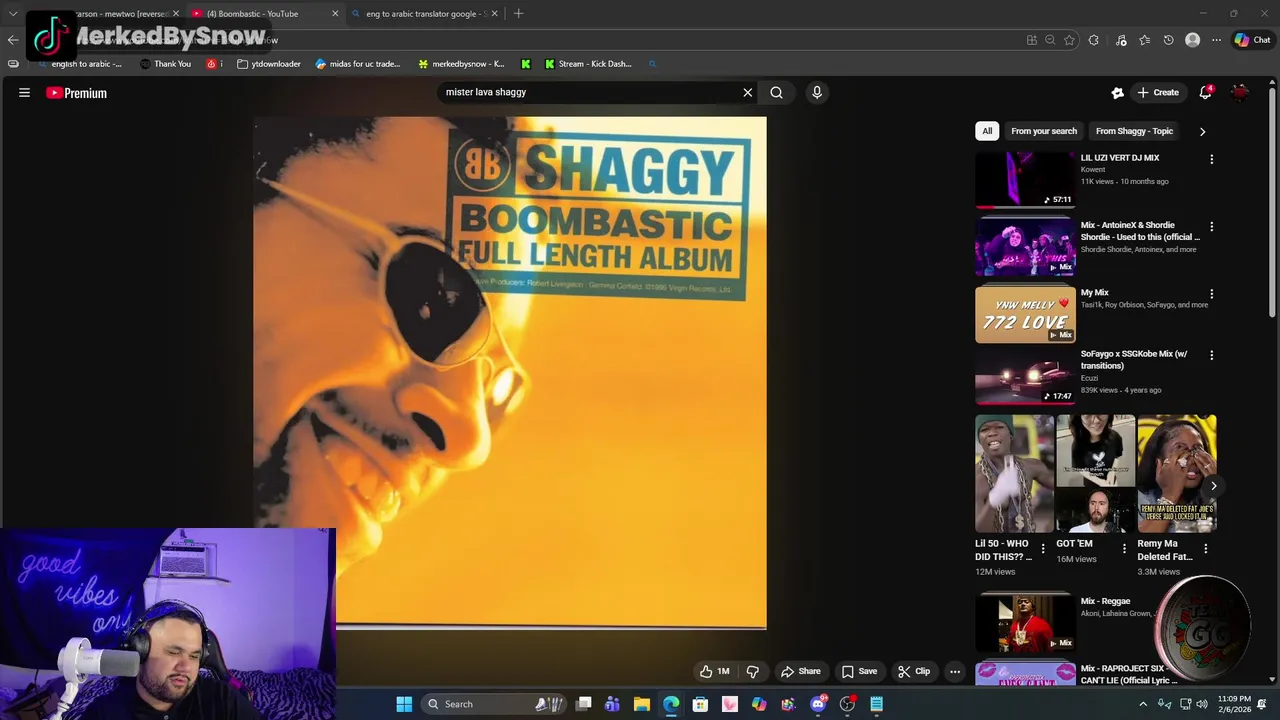Screen dimensions: 1280x720
Task: Open the Ask AI sparkle icon near Create
Action: pyautogui.click(x=1117, y=92)
